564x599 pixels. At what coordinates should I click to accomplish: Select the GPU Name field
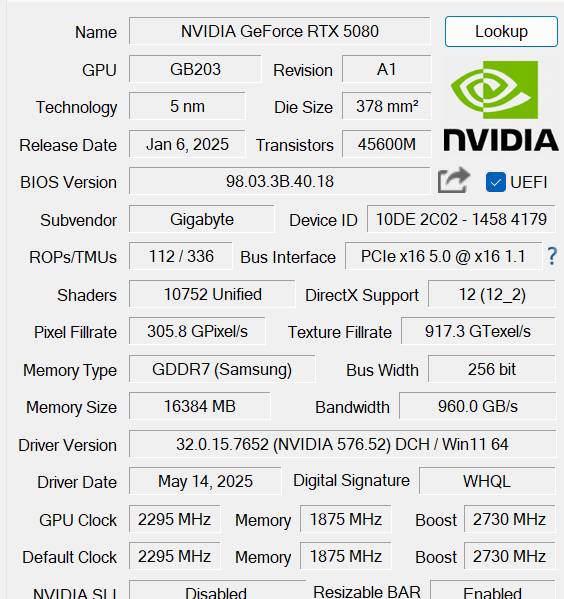click(x=280, y=31)
